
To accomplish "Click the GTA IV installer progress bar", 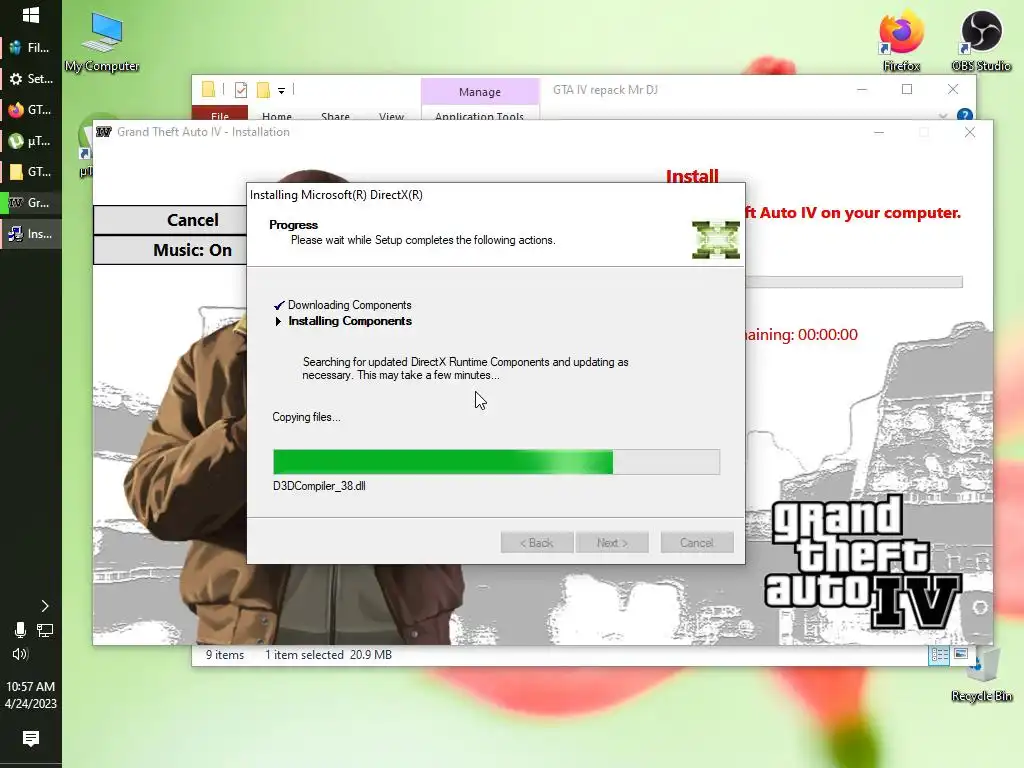I will [x=854, y=282].
